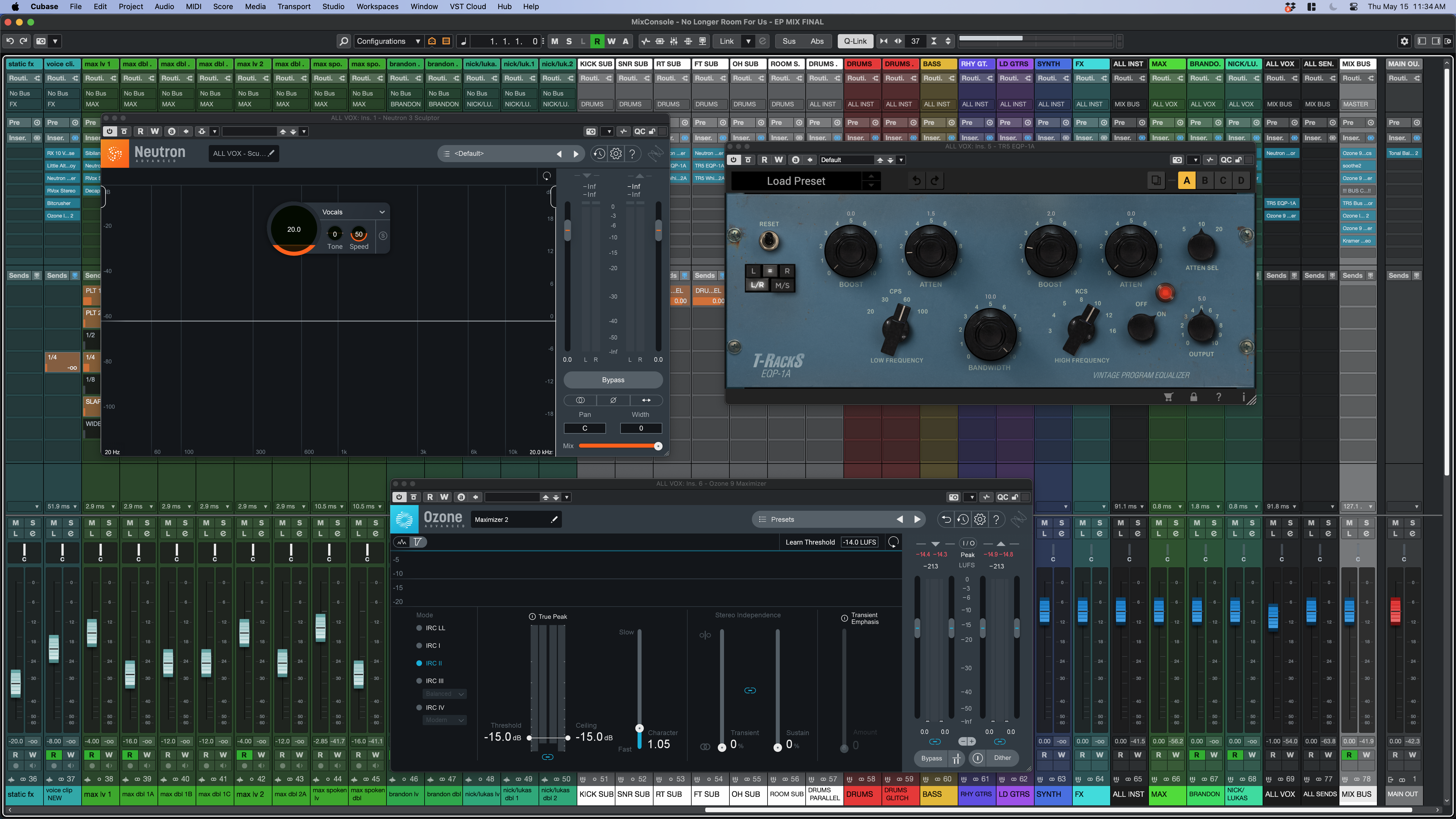Screen dimensions: 1456x819
Task: Click Neutron phase invert icon under Bypass
Action: (x=613, y=400)
